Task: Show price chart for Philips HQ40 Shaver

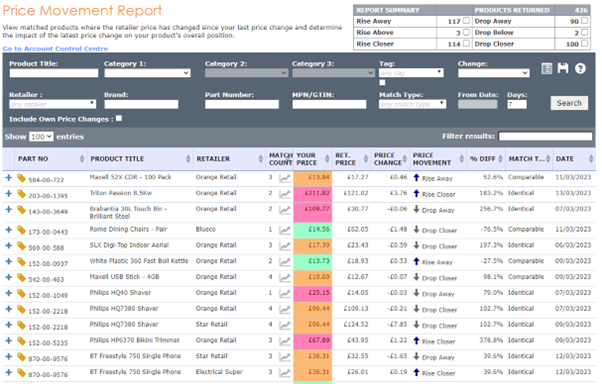Action: tap(284, 293)
